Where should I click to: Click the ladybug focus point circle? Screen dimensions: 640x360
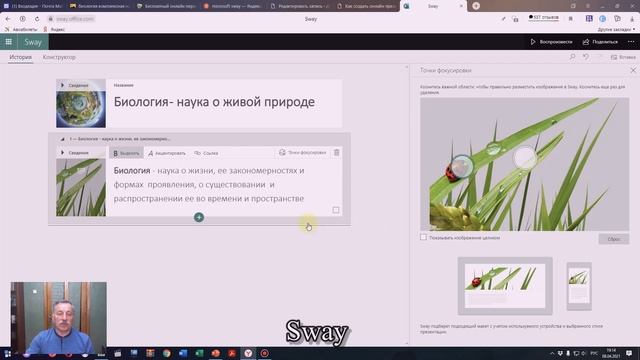pos(462,166)
